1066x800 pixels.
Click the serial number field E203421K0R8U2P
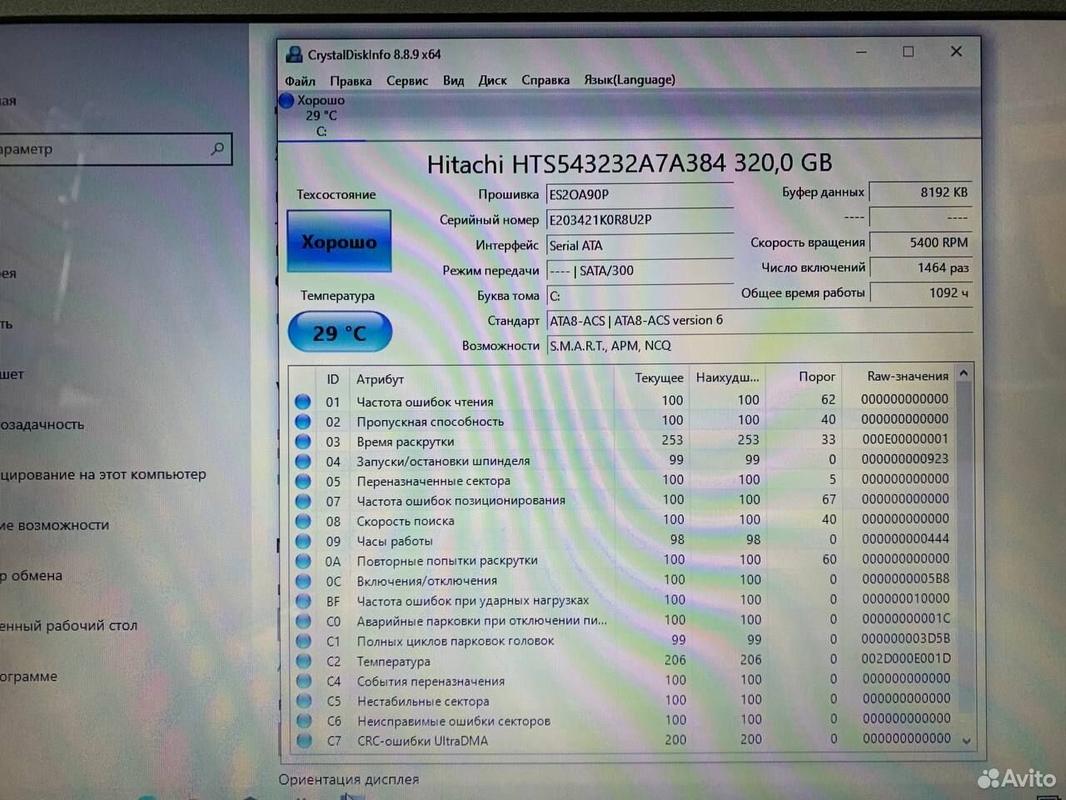point(640,220)
